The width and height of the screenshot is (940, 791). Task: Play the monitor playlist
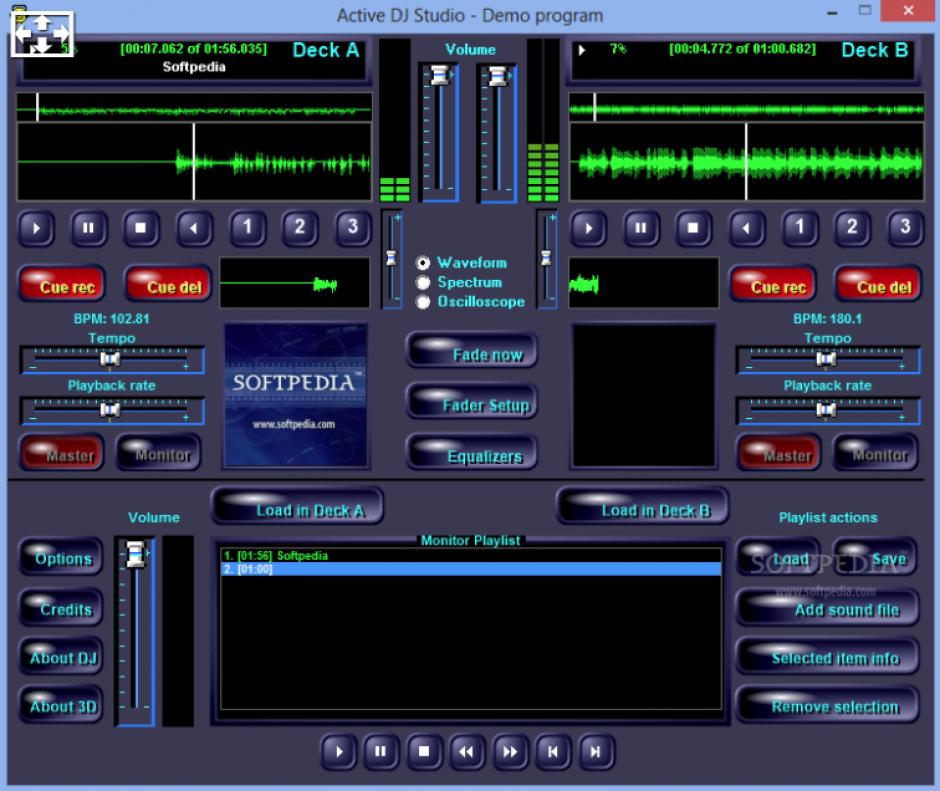click(339, 751)
